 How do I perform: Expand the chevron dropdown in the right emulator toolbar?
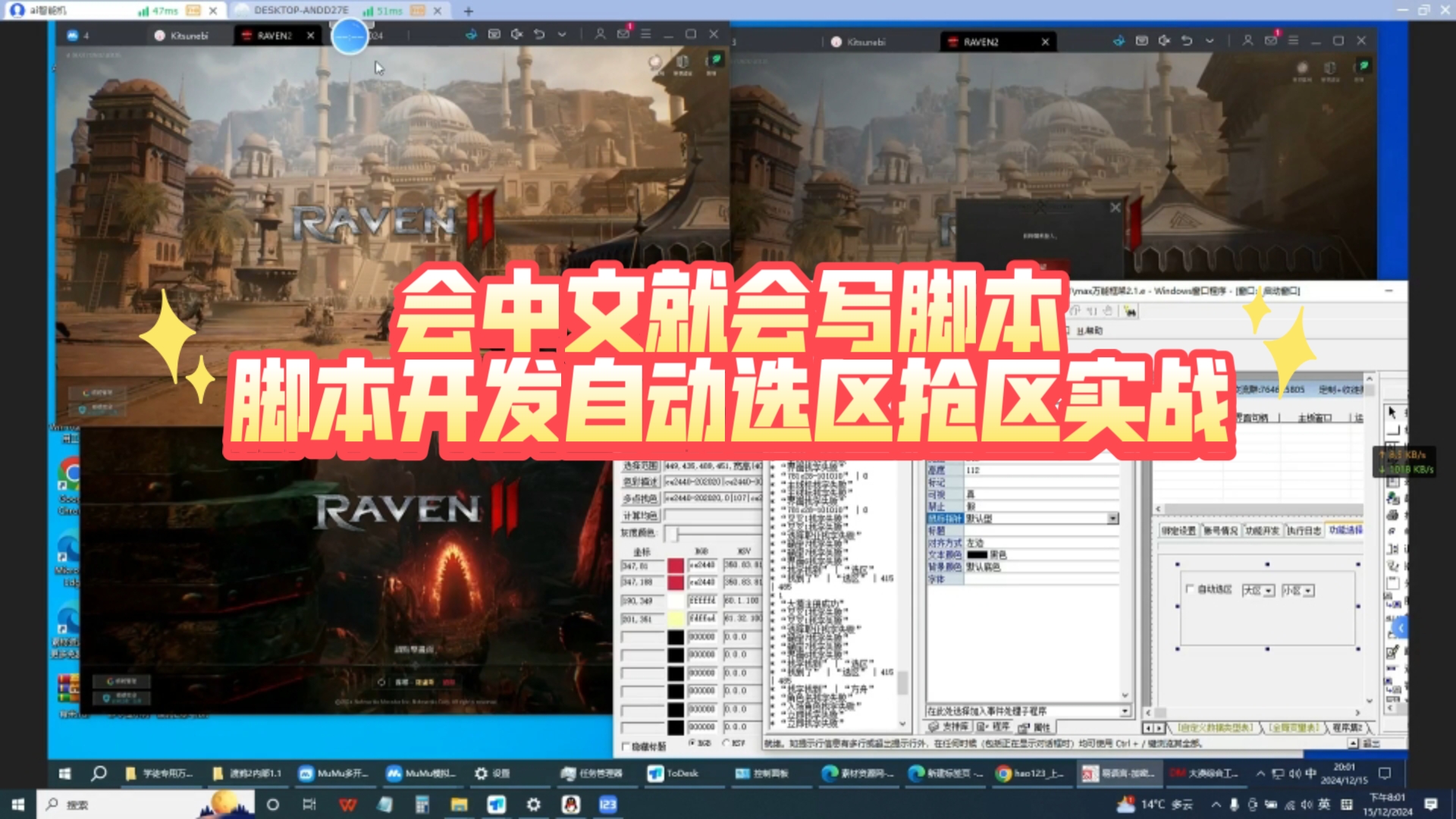1210,41
